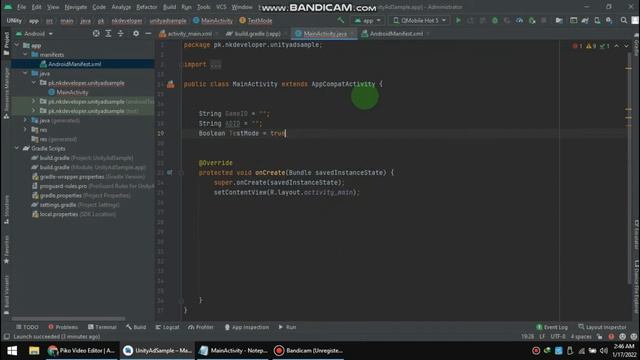Open the Build menu
640x360 pixels.
(x=169, y=7)
